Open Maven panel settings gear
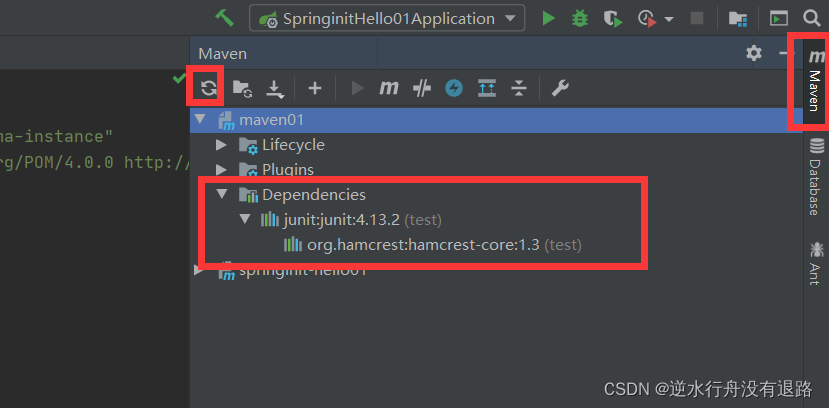829x408 pixels. [754, 53]
